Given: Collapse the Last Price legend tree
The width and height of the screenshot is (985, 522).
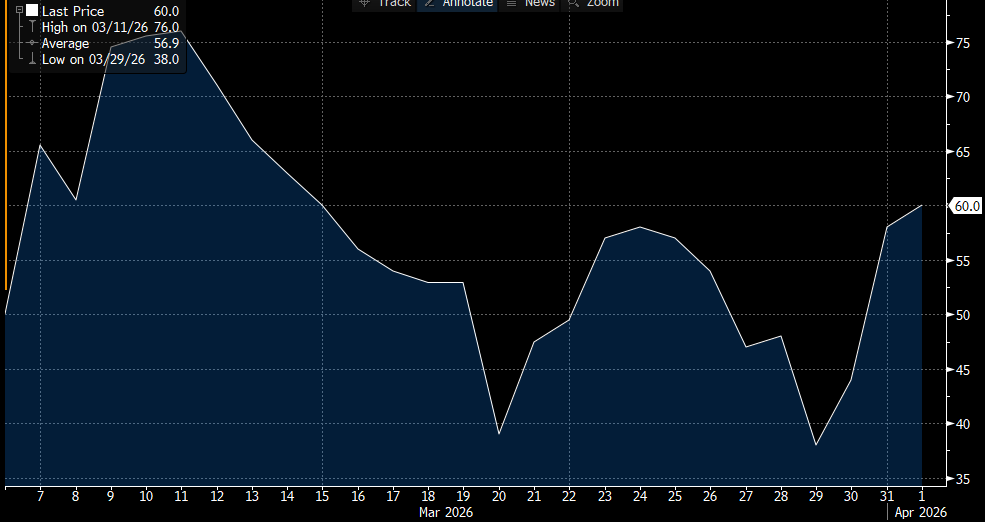Looking at the screenshot, I should (x=19, y=10).
